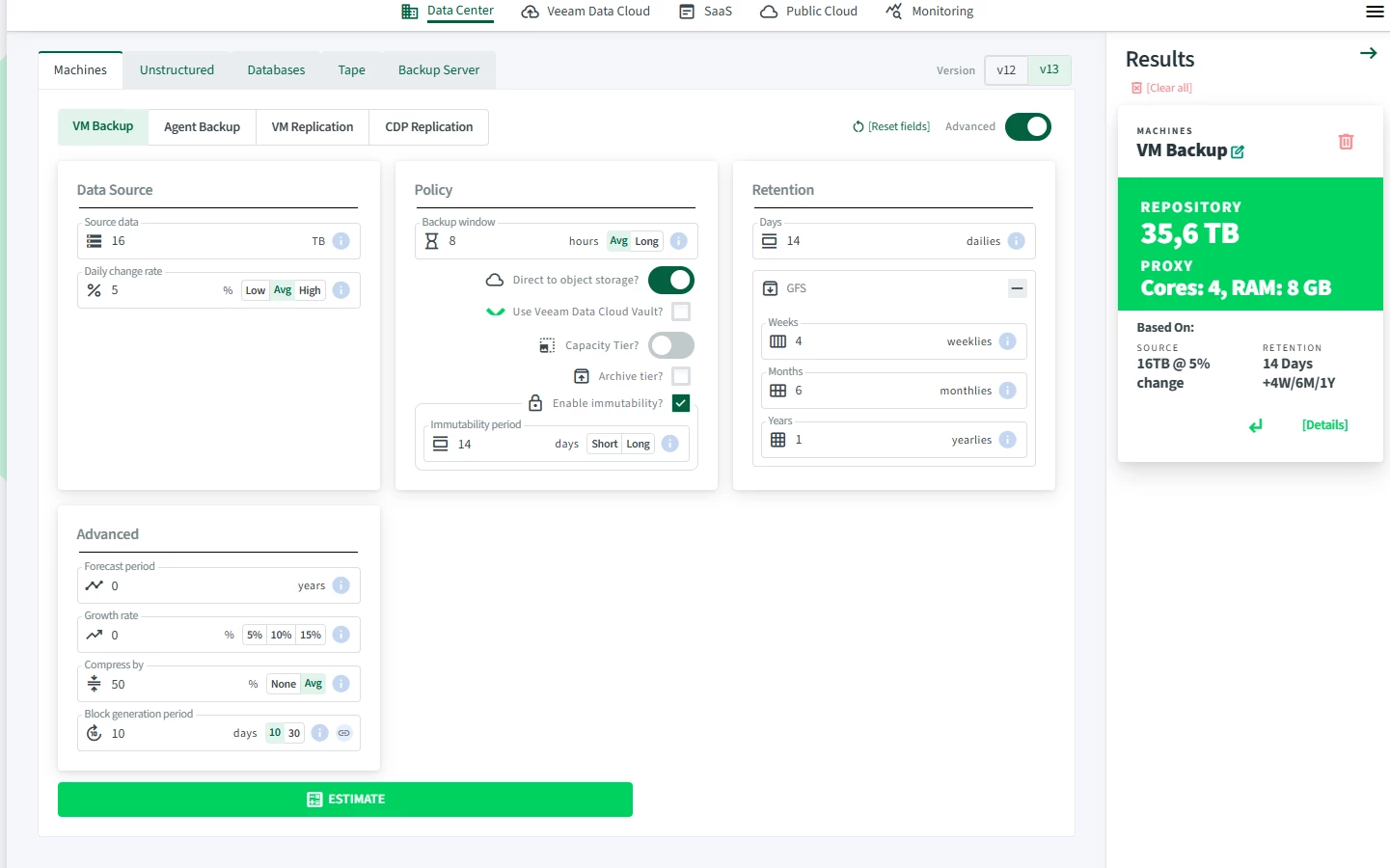Set compression preset to None
The width and height of the screenshot is (1390, 868).
284,684
